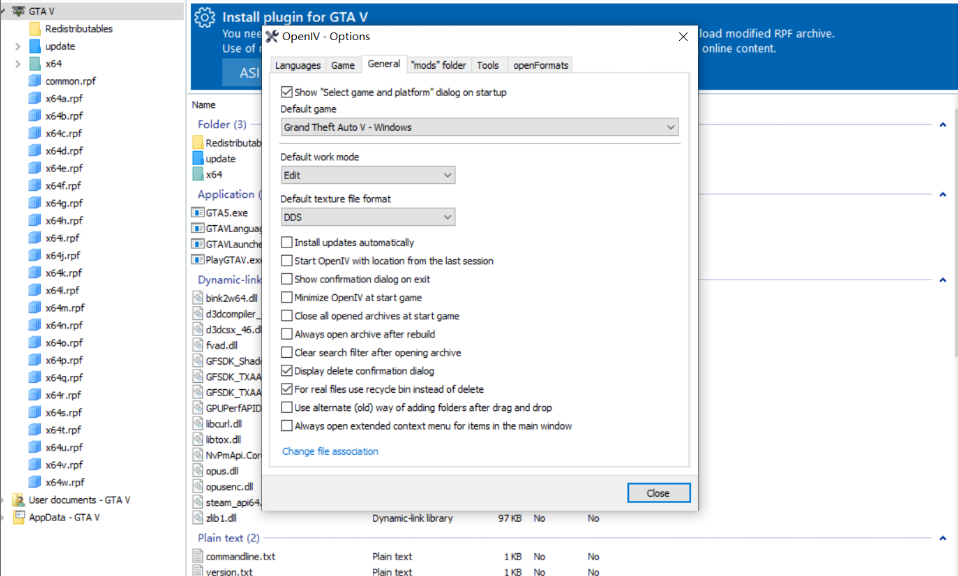Expand the update folder in tree

coord(18,46)
